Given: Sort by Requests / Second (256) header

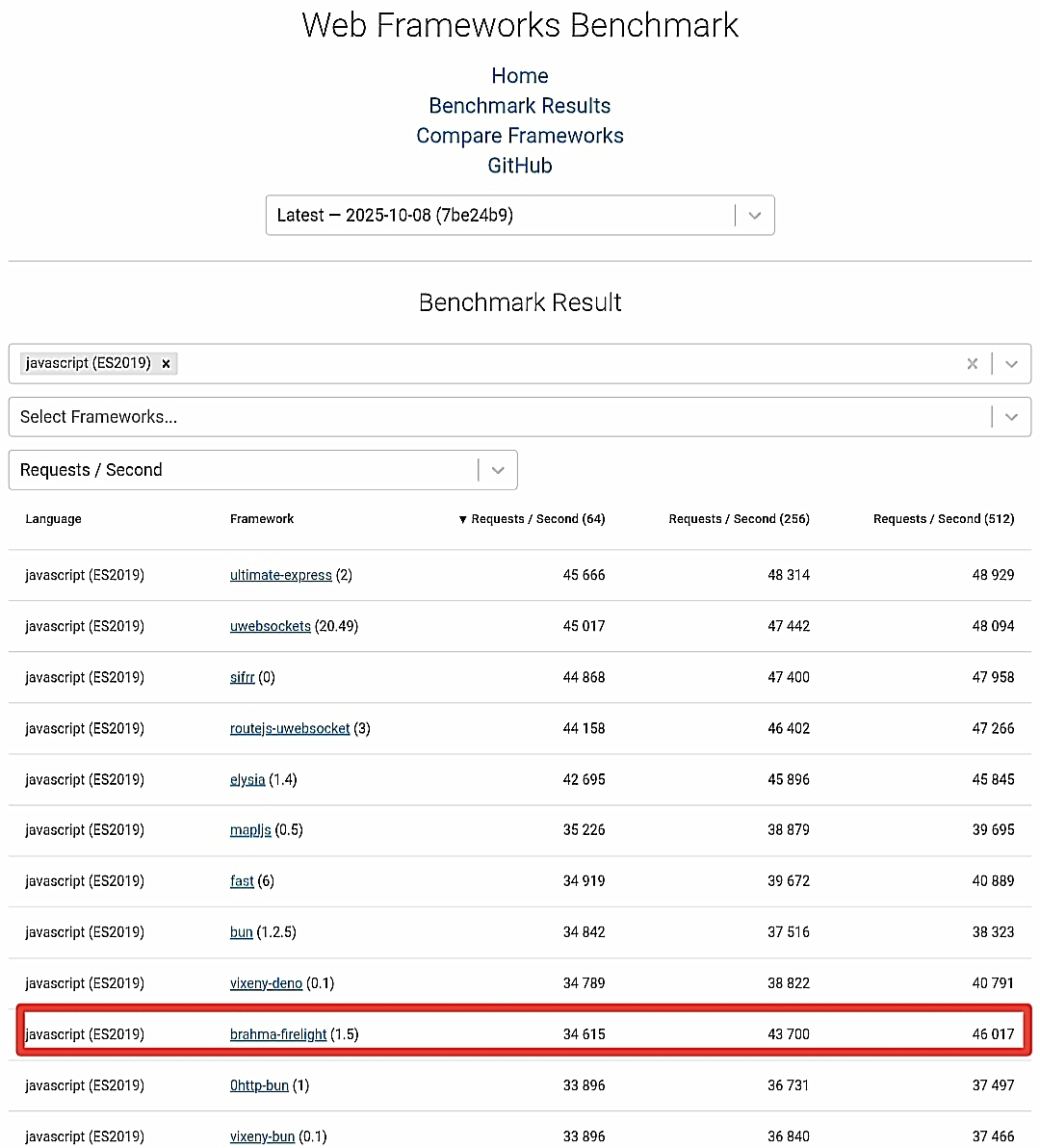Looking at the screenshot, I should [x=739, y=519].
